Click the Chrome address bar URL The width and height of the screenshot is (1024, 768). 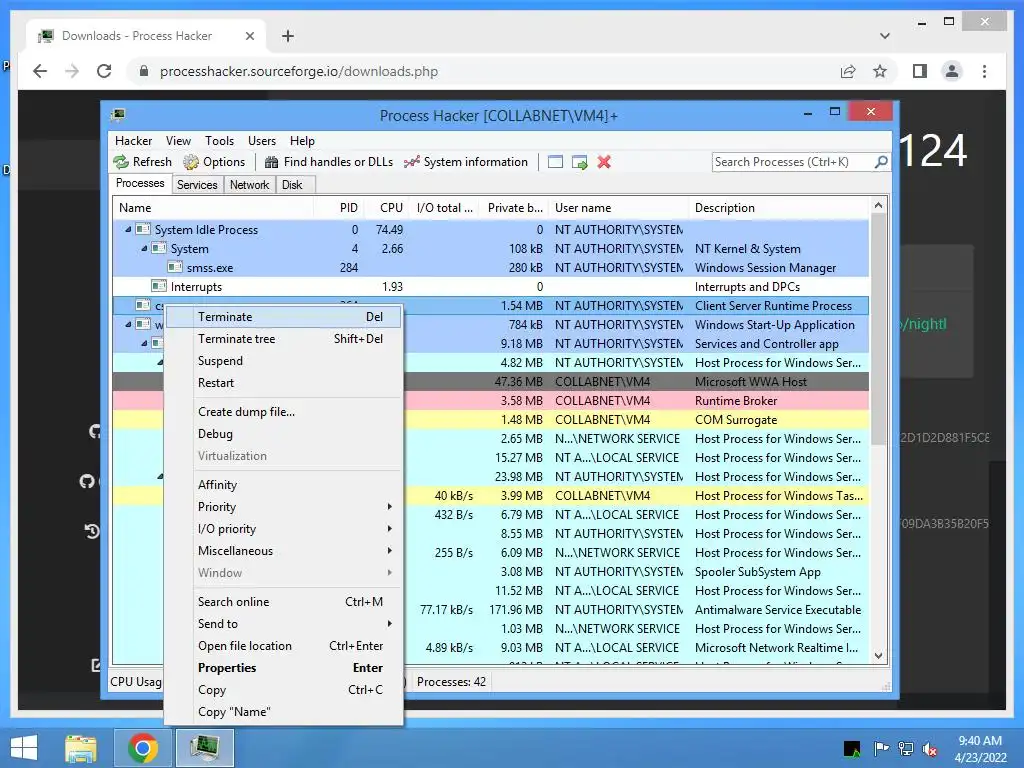click(x=298, y=71)
